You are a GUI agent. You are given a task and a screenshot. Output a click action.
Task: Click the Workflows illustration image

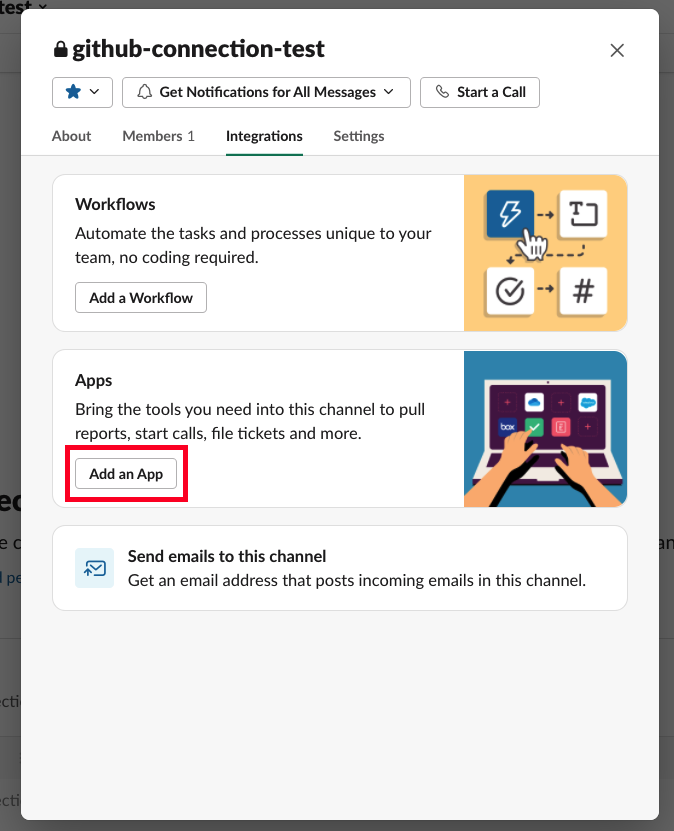pos(545,253)
